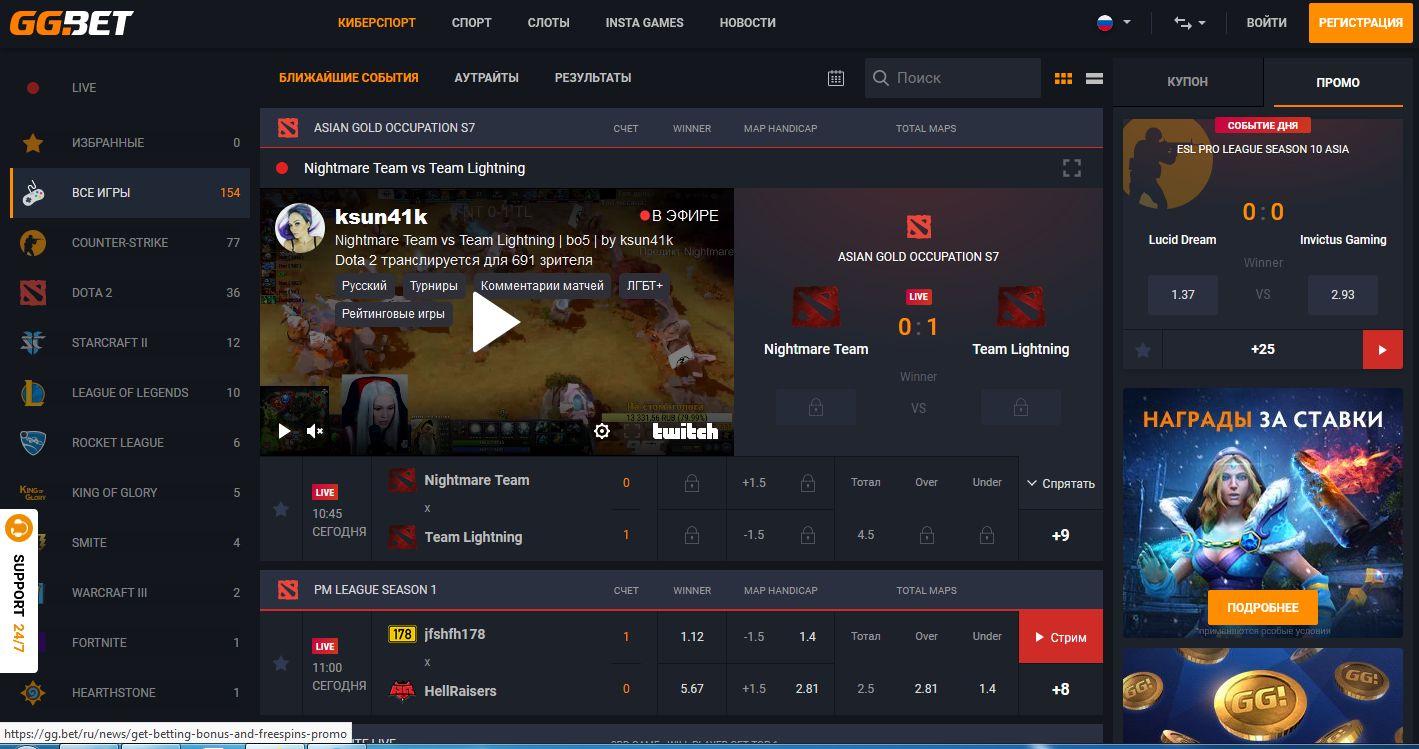Expand stream to fullscreen icon
This screenshot has width=1419, height=749.
coord(1071,168)
